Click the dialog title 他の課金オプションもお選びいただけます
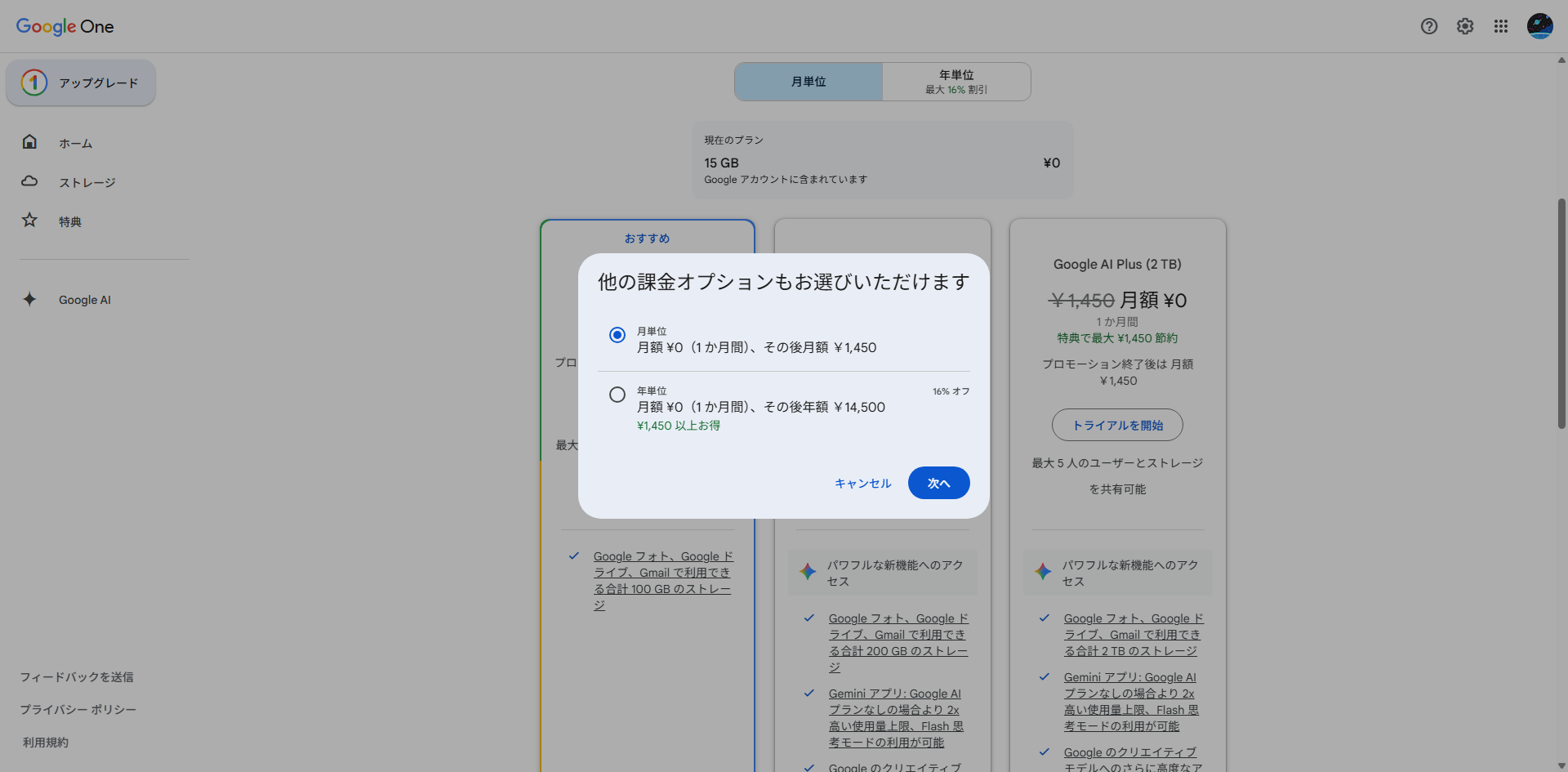 coord(783,282)
